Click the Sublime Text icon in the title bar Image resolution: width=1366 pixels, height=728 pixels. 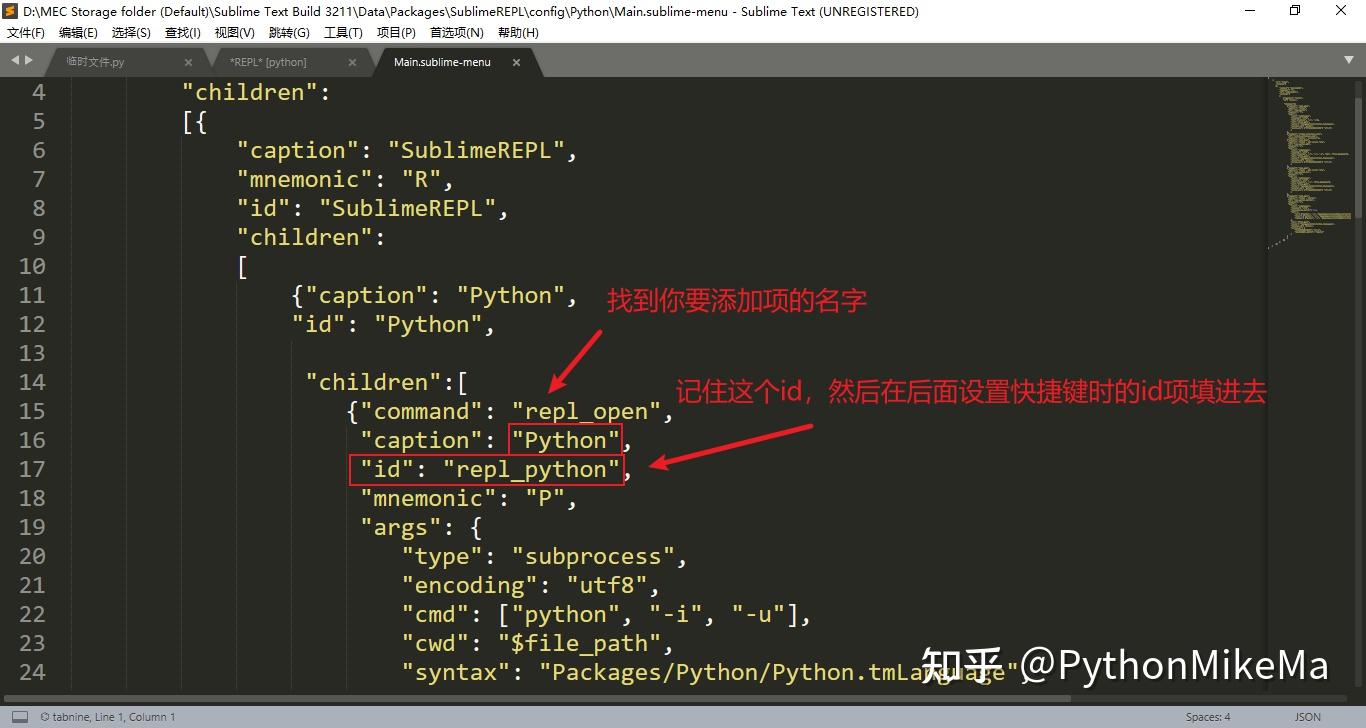tap(10, 11)
